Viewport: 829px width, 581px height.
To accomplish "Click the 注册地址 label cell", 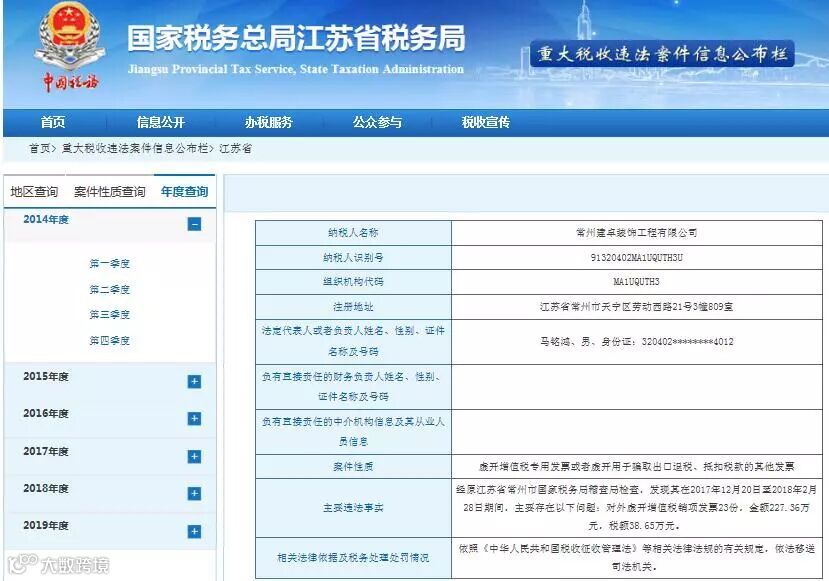I will tap(353, 307).
